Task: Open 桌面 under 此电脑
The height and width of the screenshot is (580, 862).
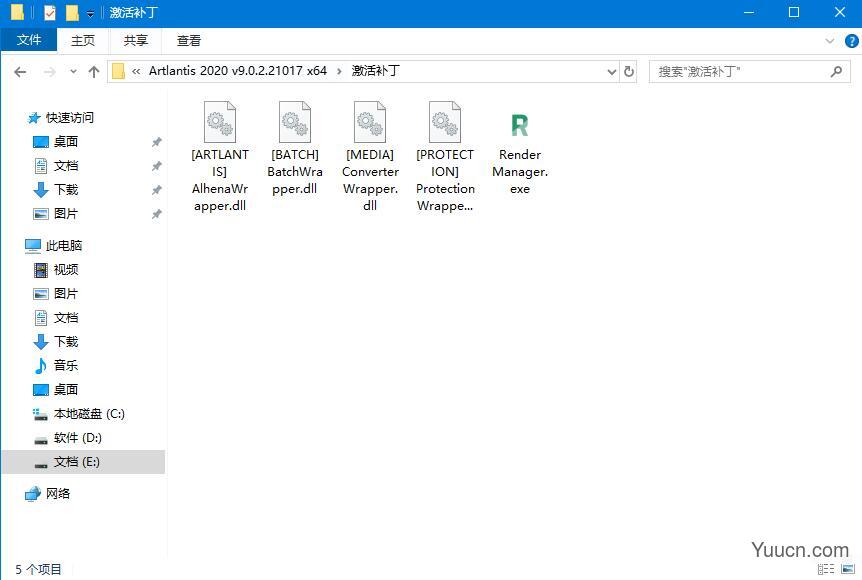Action: point(66,390)
